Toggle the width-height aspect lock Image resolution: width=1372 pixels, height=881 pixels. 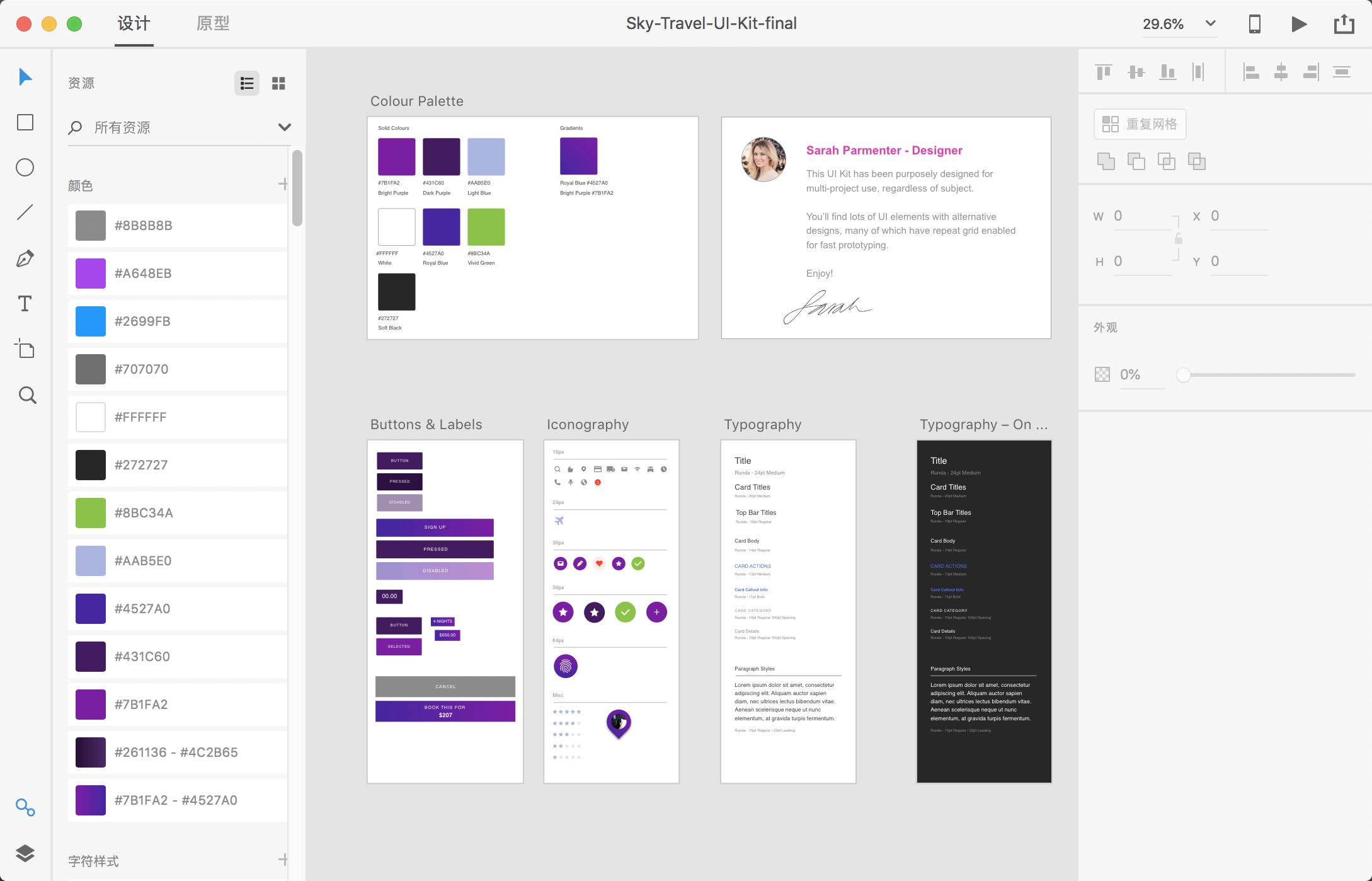coord(1178,239)
